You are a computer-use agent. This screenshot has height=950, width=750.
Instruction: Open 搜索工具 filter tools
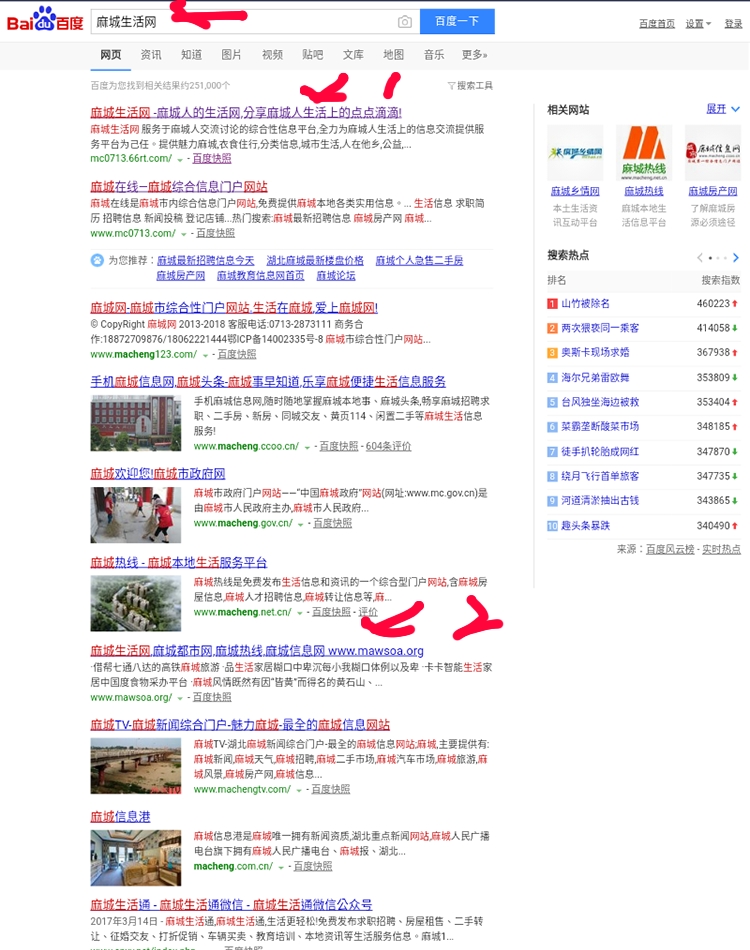470,85
